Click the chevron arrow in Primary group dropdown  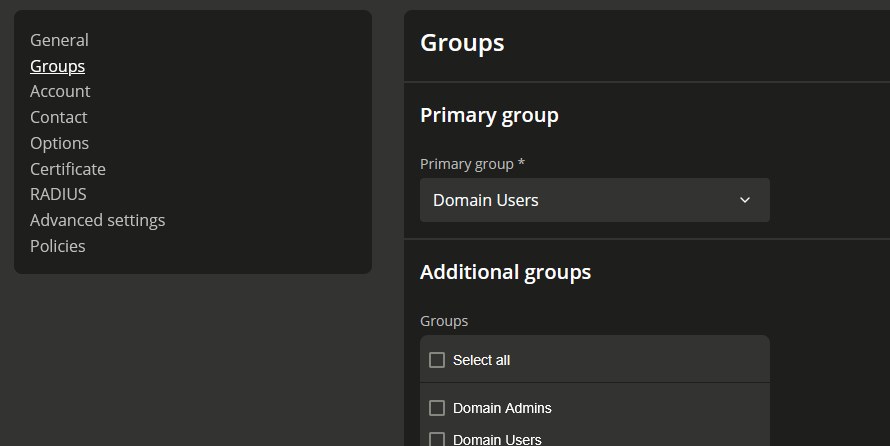[x=745, y=200]
